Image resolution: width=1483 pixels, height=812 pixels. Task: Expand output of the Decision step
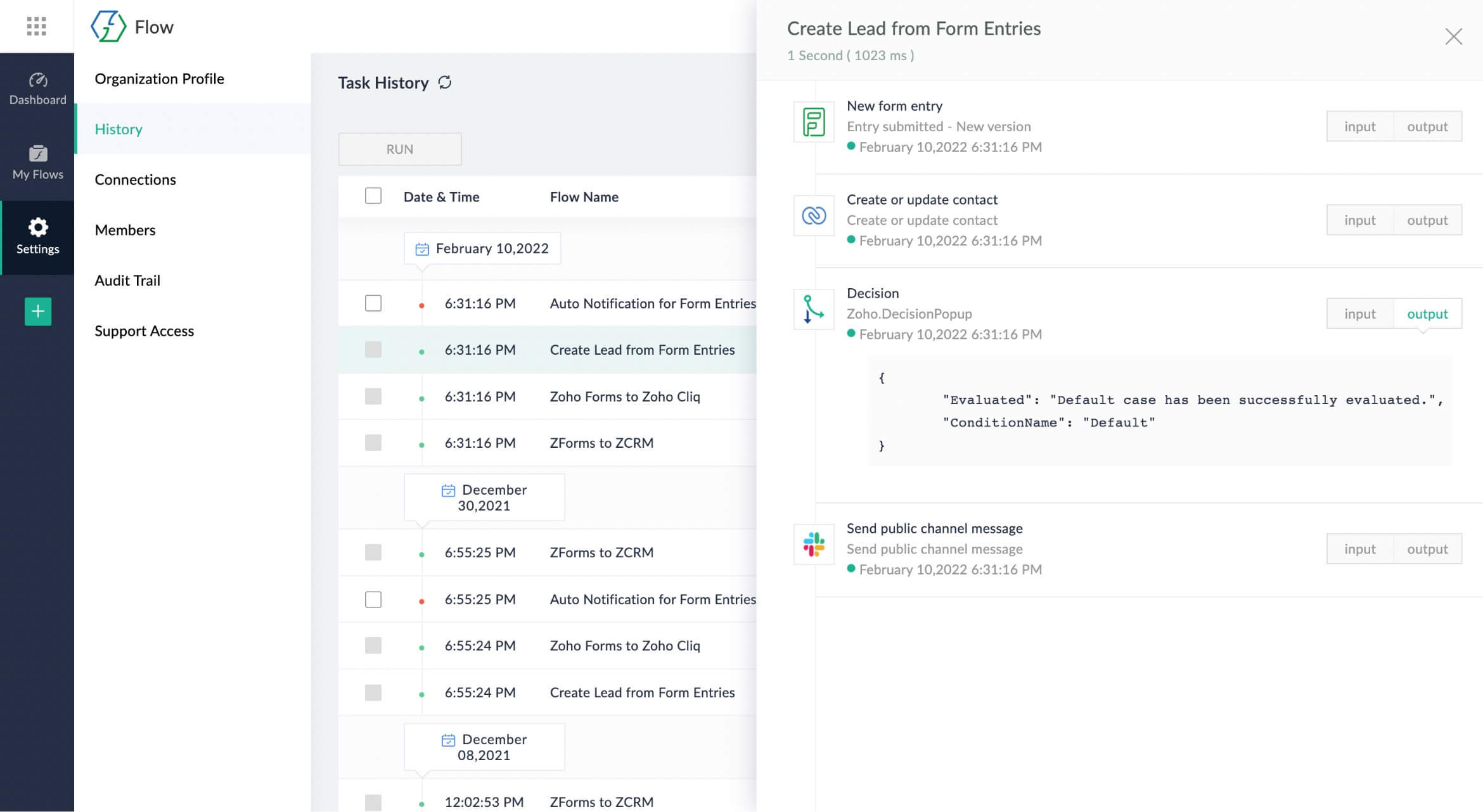1427,314
